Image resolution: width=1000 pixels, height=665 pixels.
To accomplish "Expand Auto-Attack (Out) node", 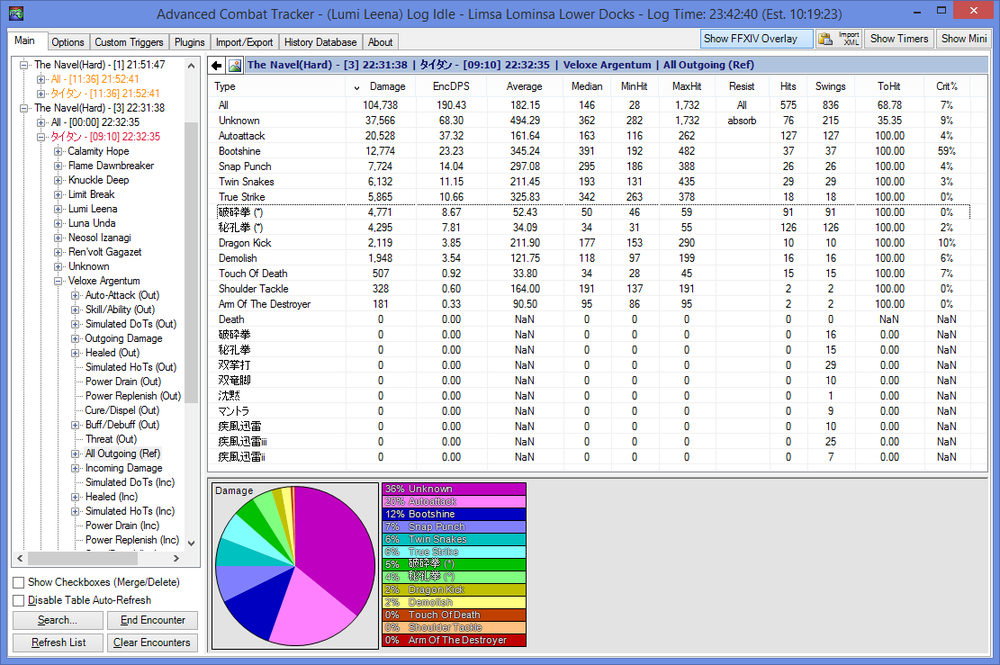I will click(75, 295).
